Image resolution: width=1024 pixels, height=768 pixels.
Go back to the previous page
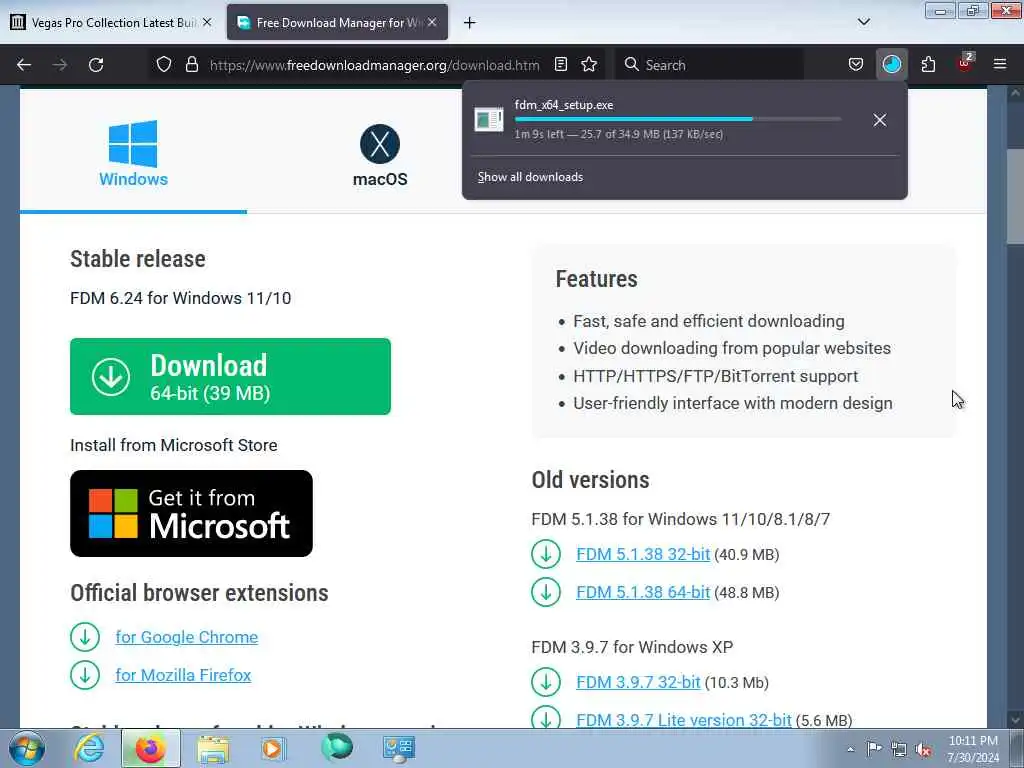point(24,65)
